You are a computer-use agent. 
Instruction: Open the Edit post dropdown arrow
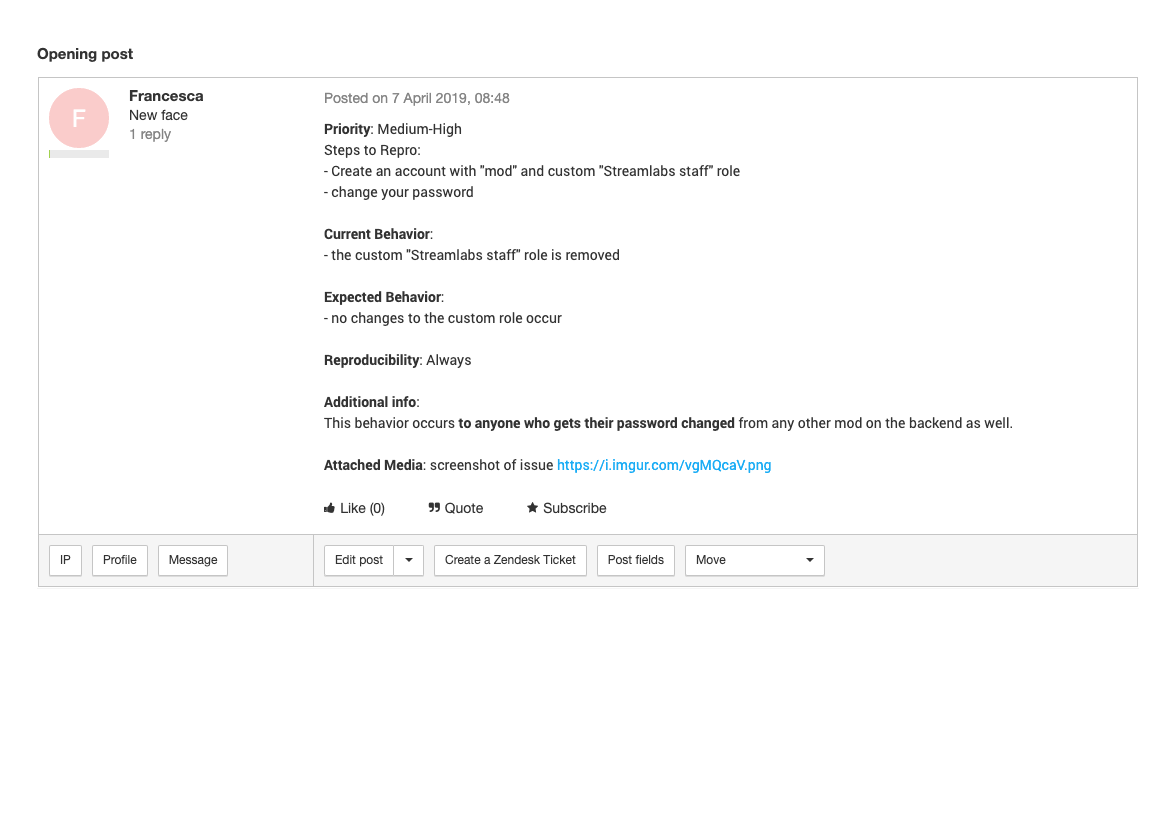click(409, 560)
